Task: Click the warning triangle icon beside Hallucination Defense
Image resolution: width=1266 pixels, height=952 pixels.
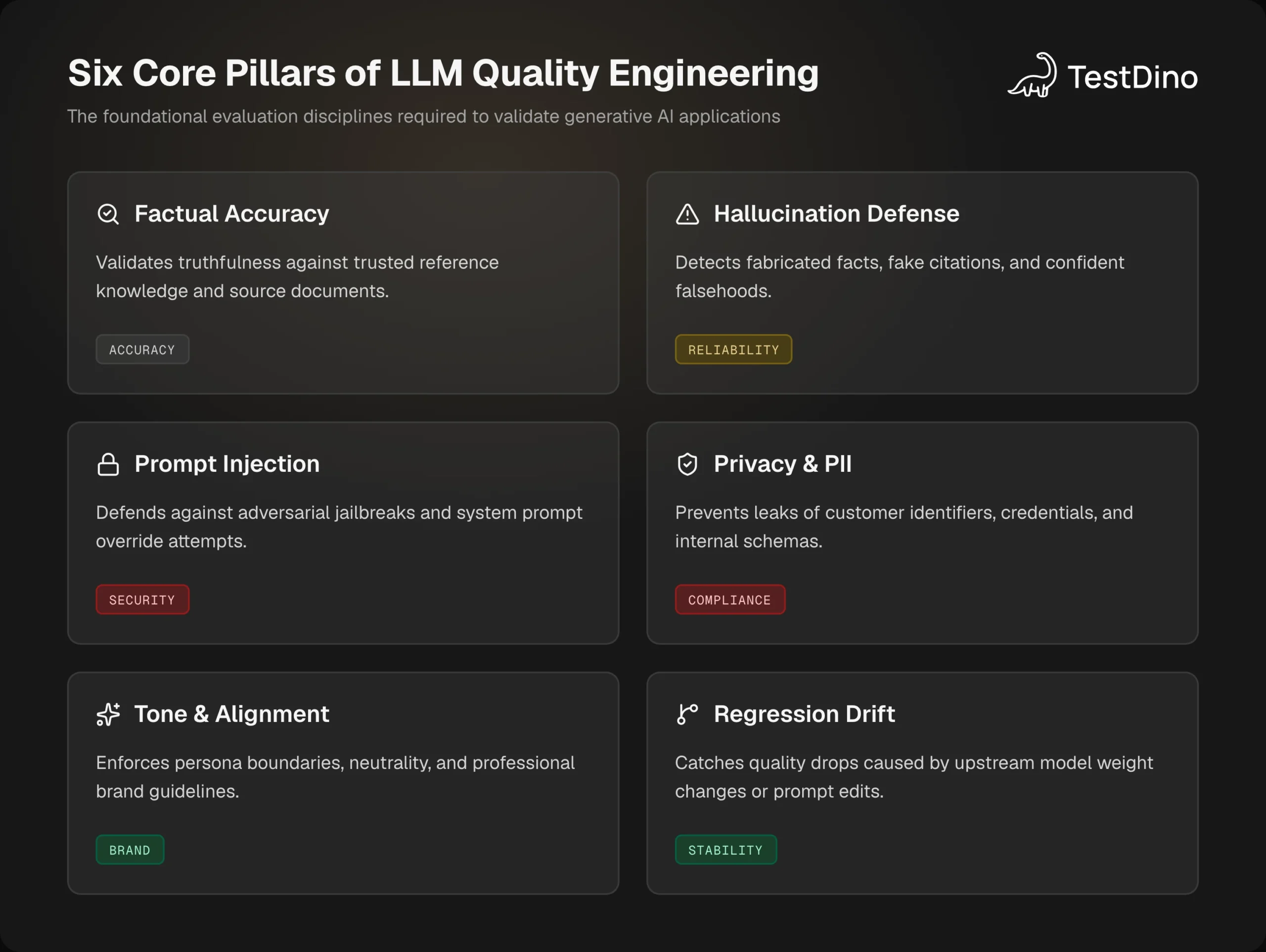Action: click(687, 214)
